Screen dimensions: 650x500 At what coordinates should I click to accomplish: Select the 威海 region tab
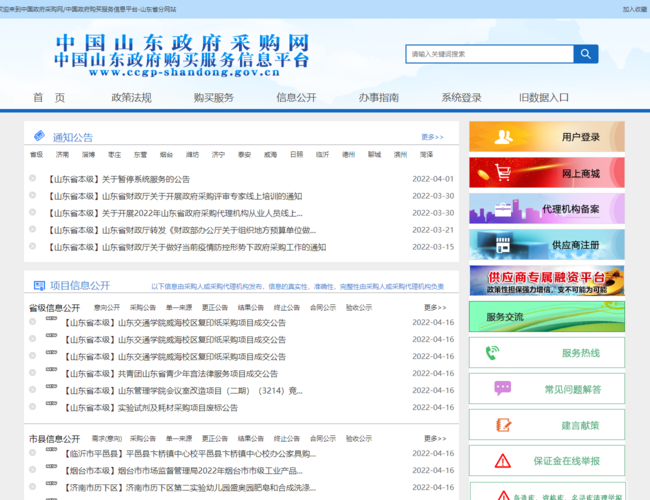(x=270, y=154)
